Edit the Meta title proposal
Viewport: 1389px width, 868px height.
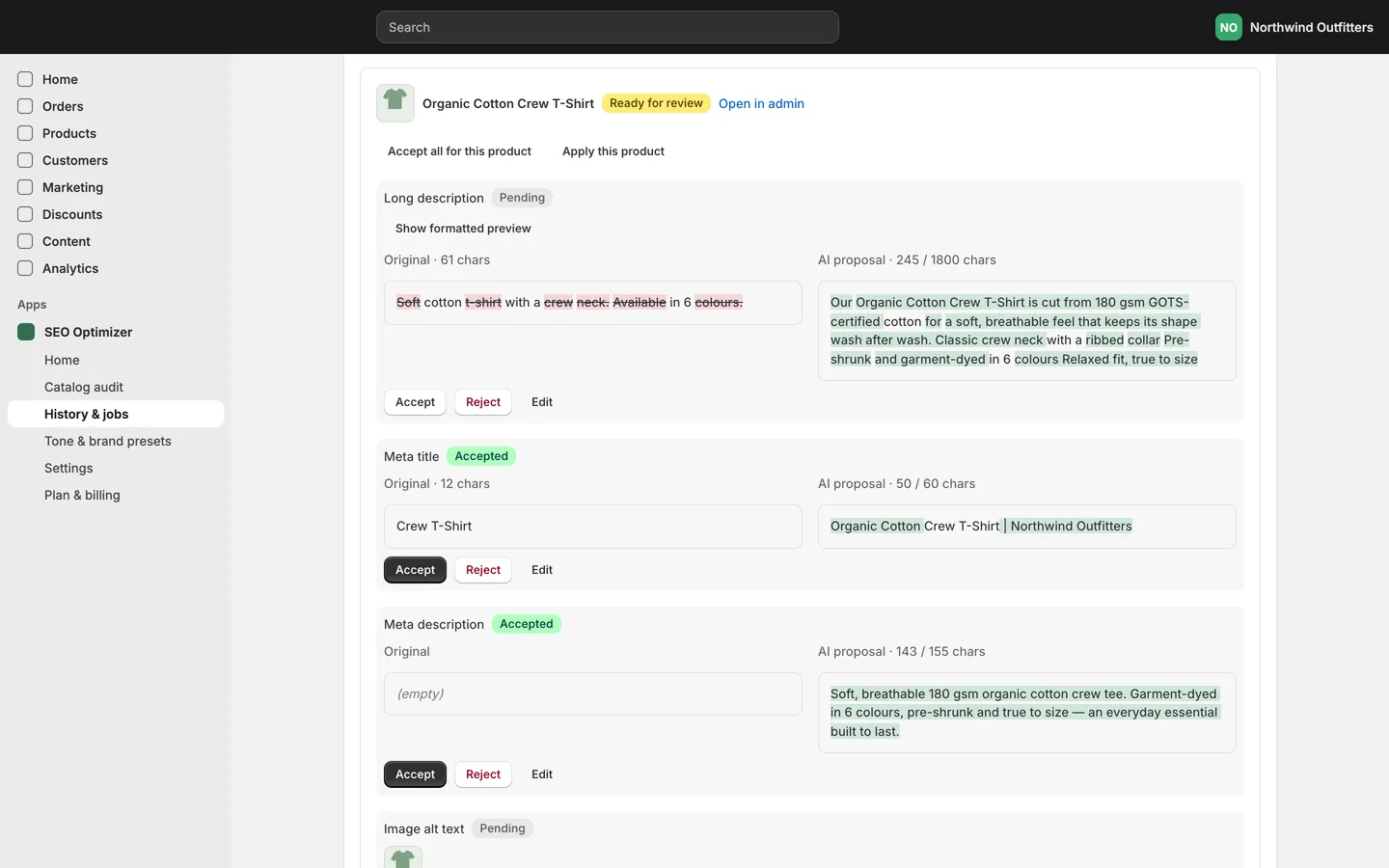(x=542, y=570)
